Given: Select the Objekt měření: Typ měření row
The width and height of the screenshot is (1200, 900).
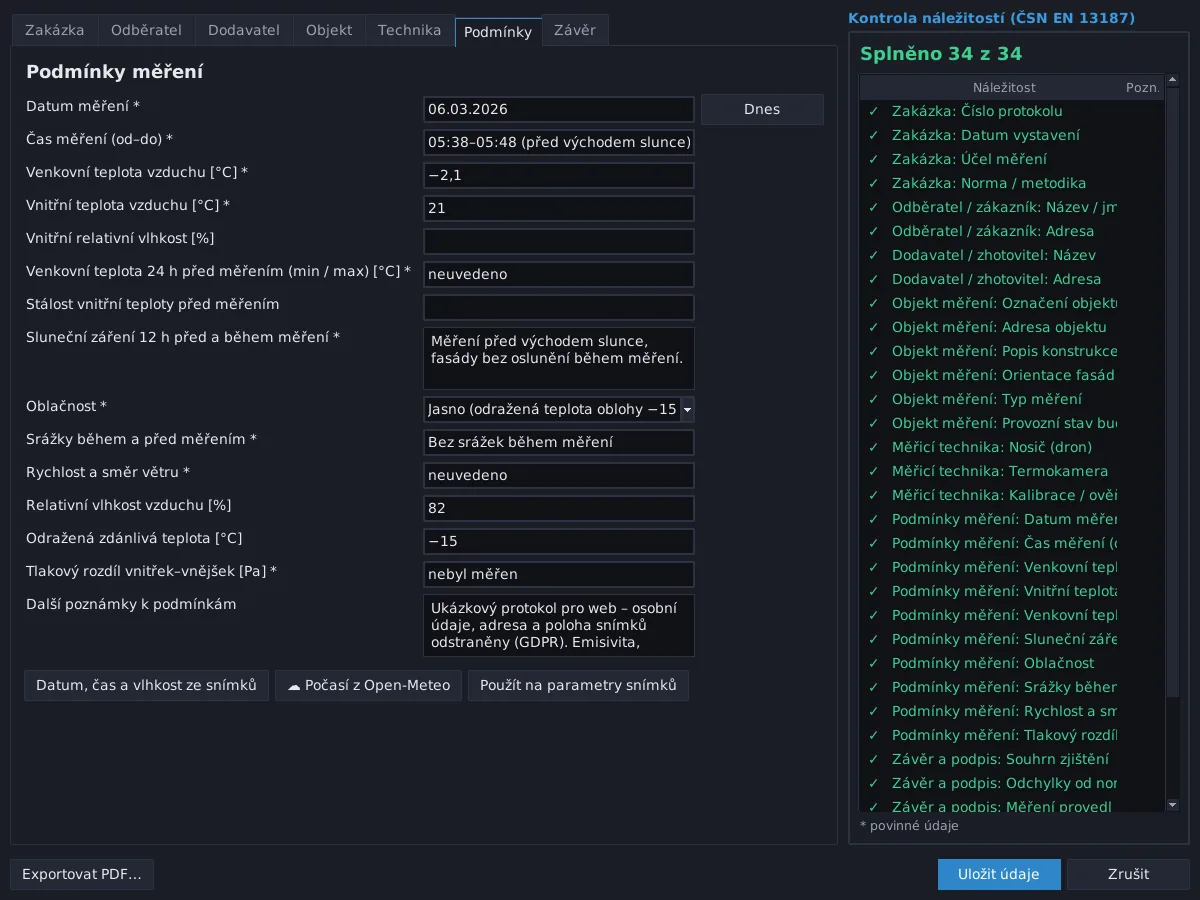Looking at the screenshot, I should click(1012, 399).
